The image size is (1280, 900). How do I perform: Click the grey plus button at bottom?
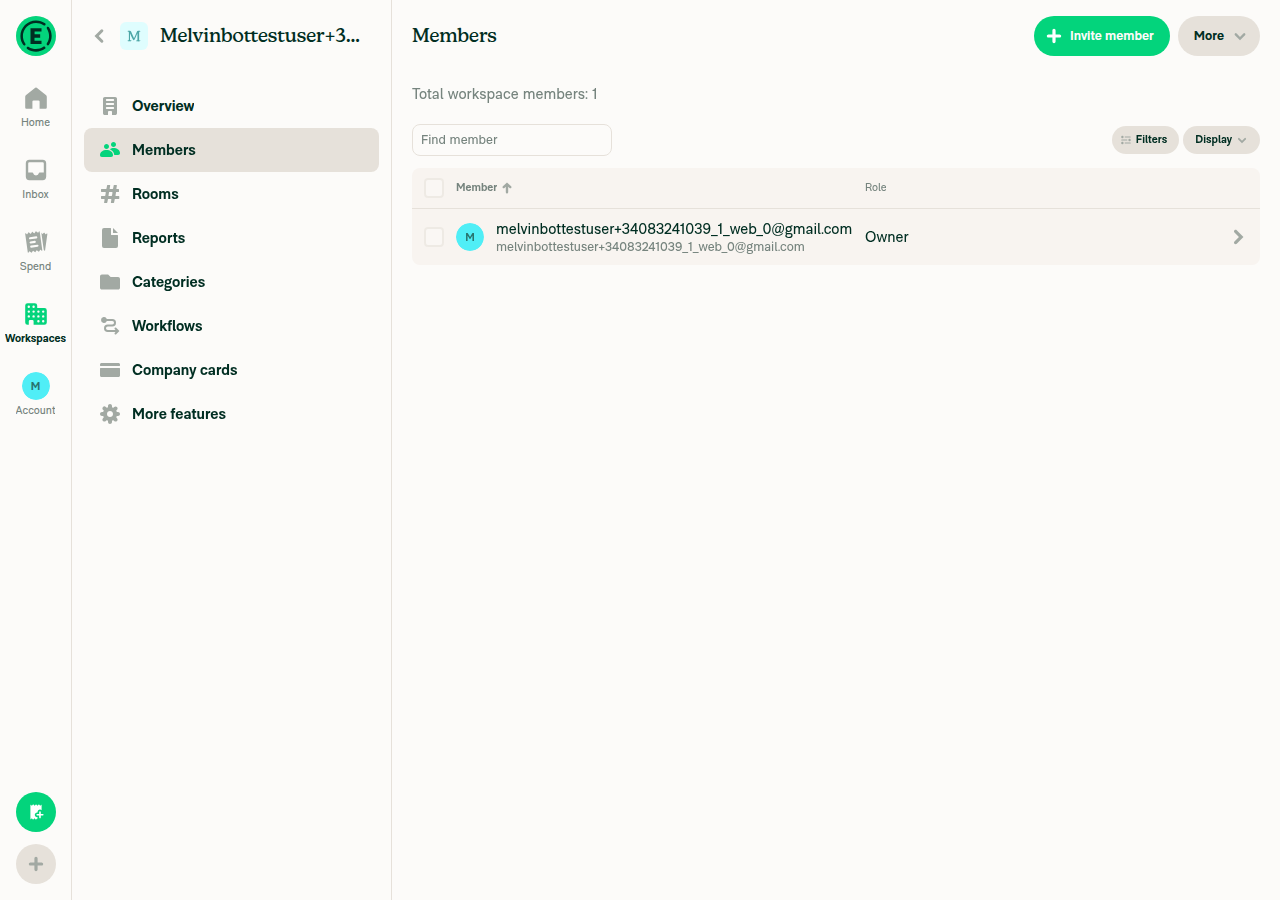coord(36,864)
